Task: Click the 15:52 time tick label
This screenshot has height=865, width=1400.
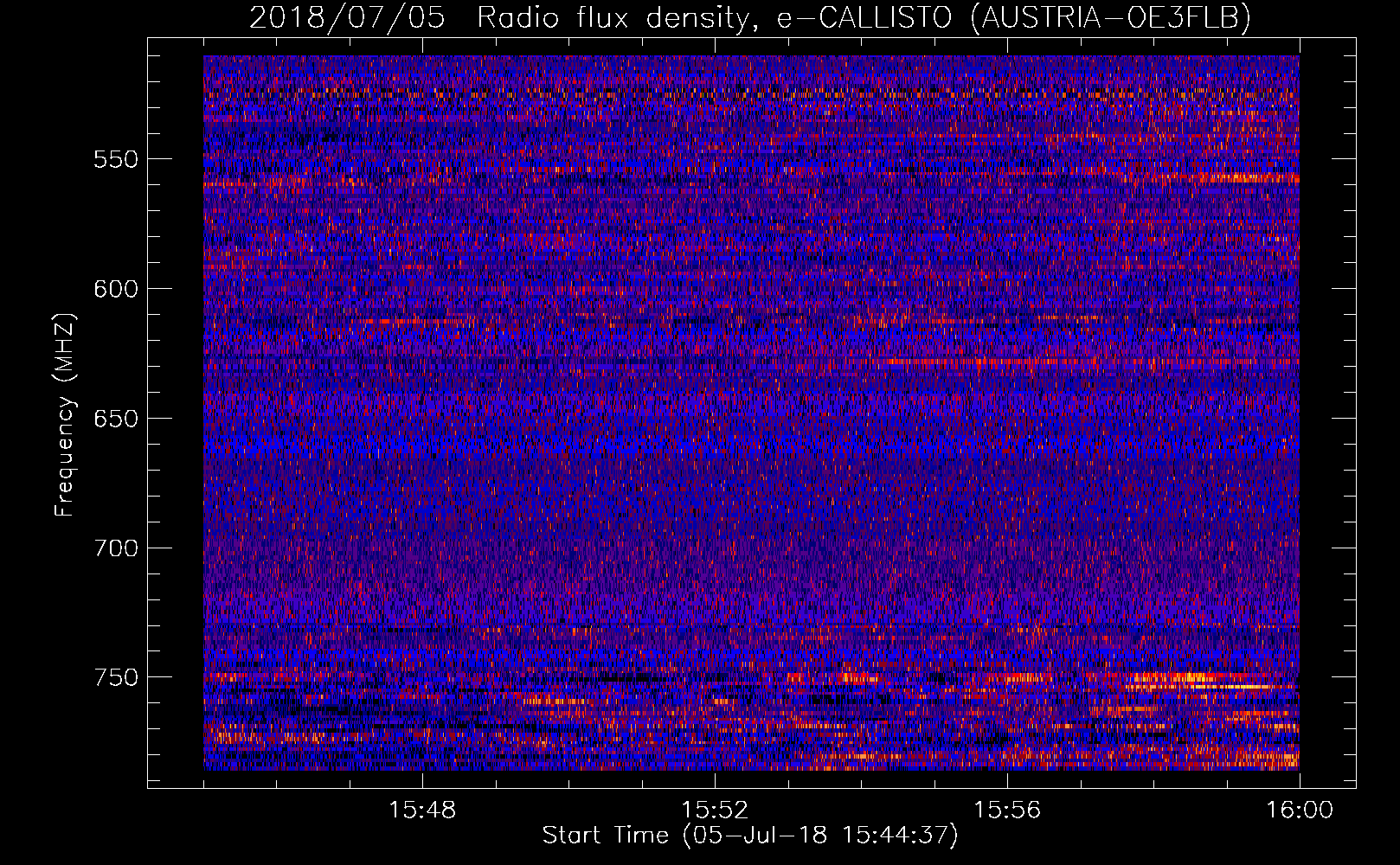Action: coord(715,811)
